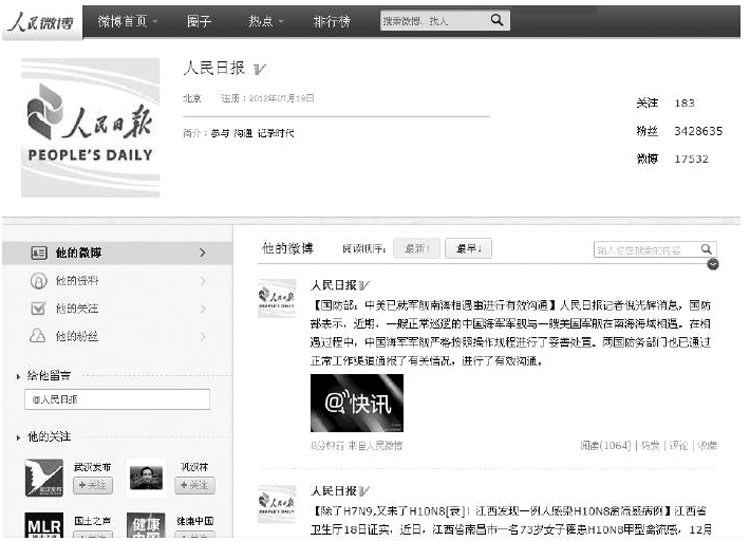Sort posts by 最早

[x=468, y=249]
